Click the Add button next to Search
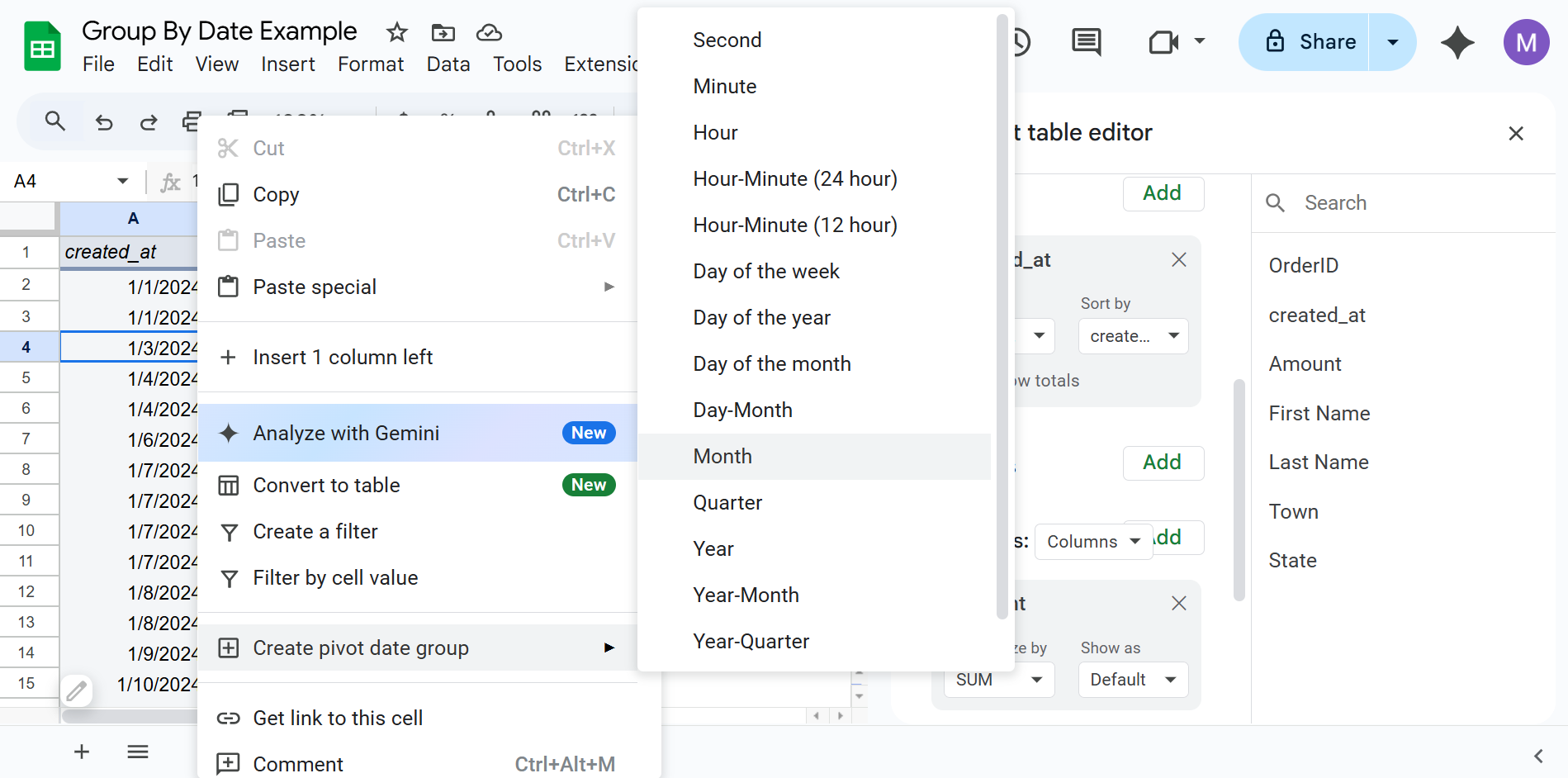Image resolution: width=1568 pixels, height=778 pixels. 1163,193
